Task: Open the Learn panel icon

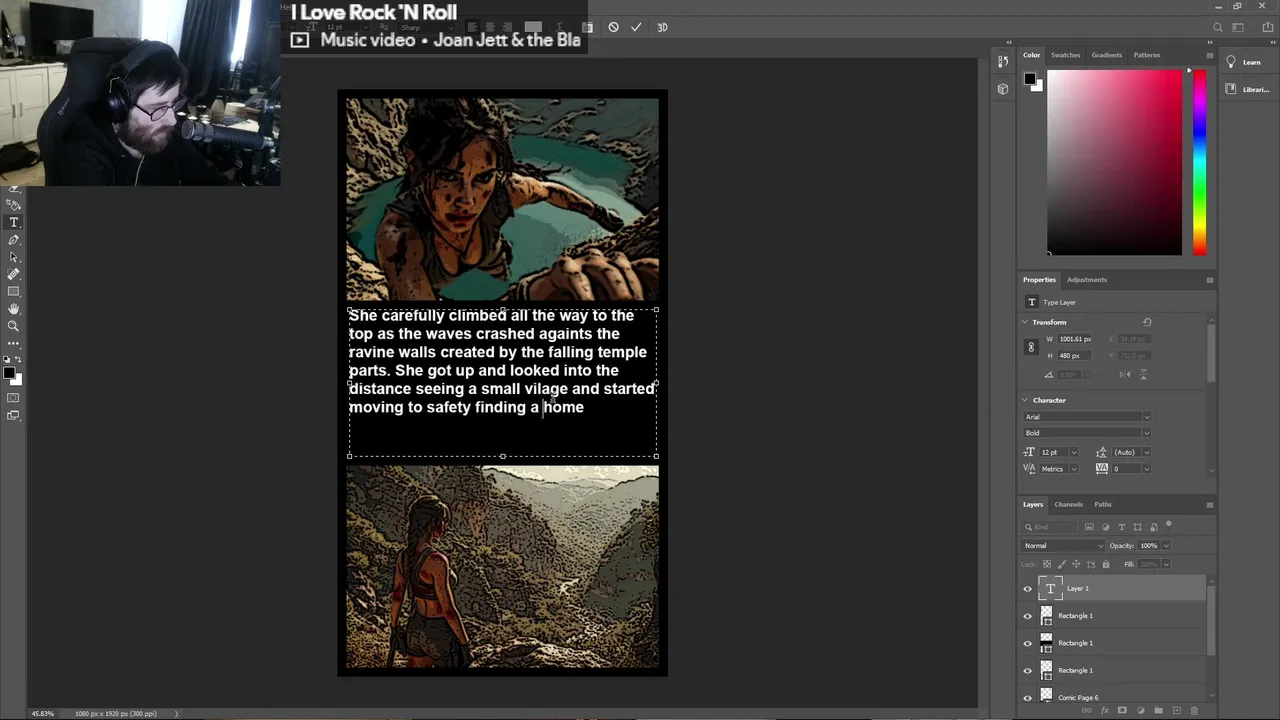Action: click(1231, 62)
